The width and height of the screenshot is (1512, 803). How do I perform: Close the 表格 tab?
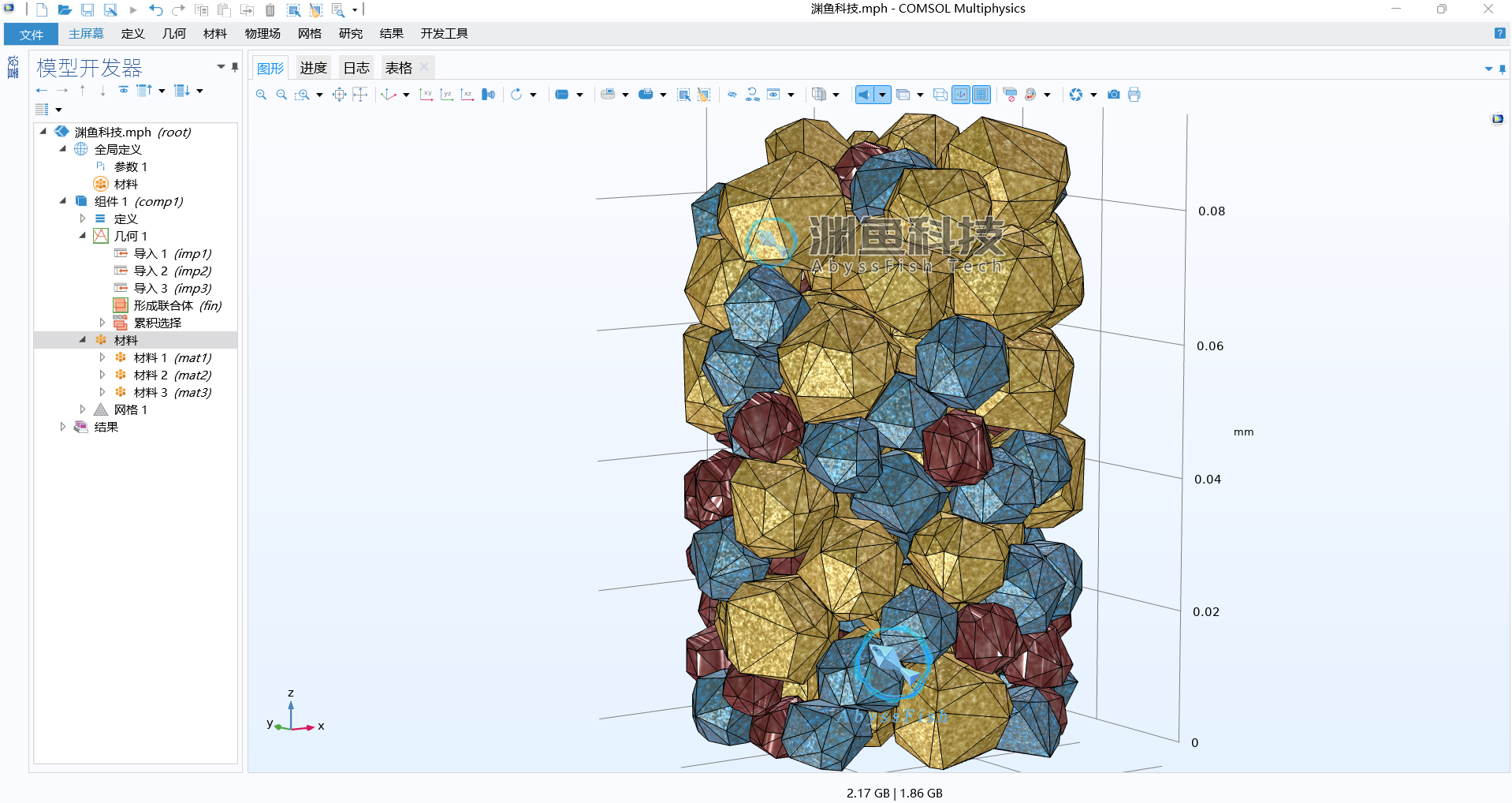[424, 67]
